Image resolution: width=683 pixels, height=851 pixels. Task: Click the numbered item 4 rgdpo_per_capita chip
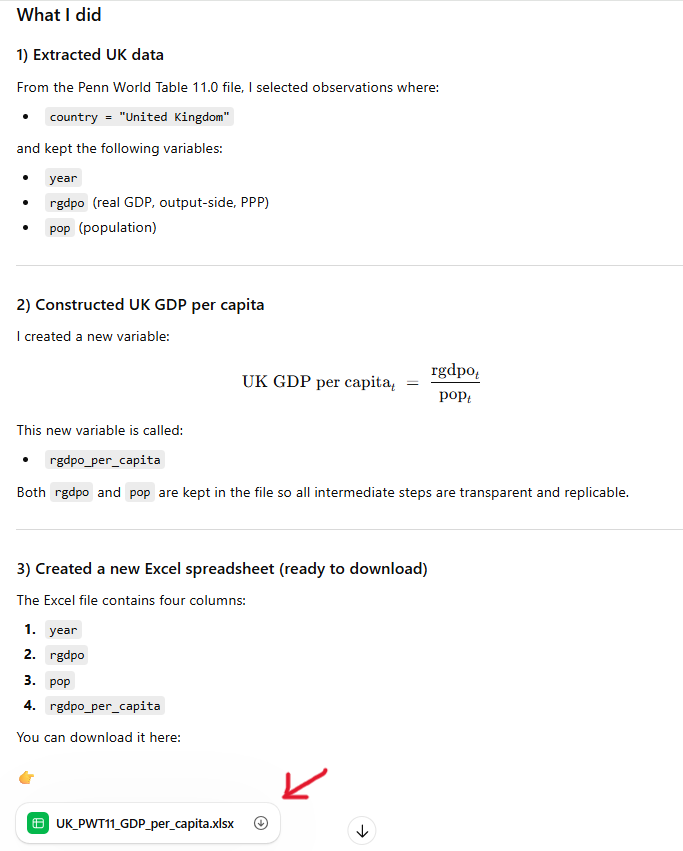(105, 706)
